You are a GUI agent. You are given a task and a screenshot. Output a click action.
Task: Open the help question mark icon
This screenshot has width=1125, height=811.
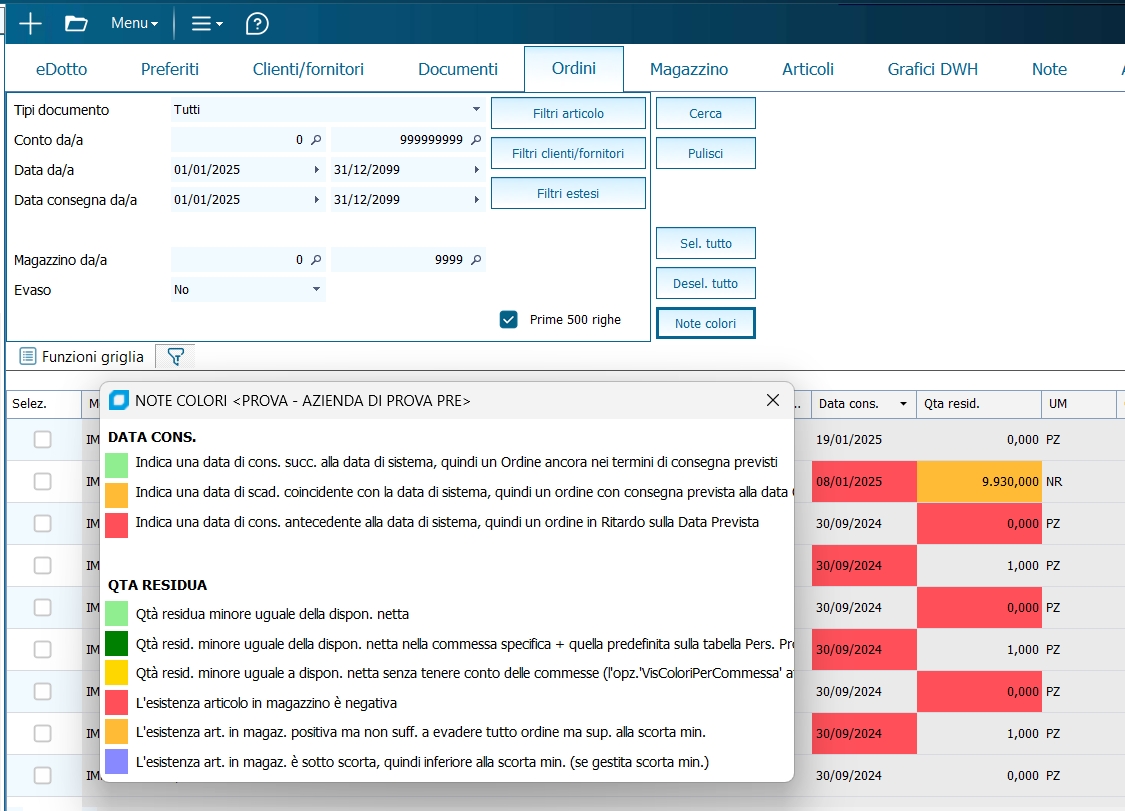coord(257,24)
